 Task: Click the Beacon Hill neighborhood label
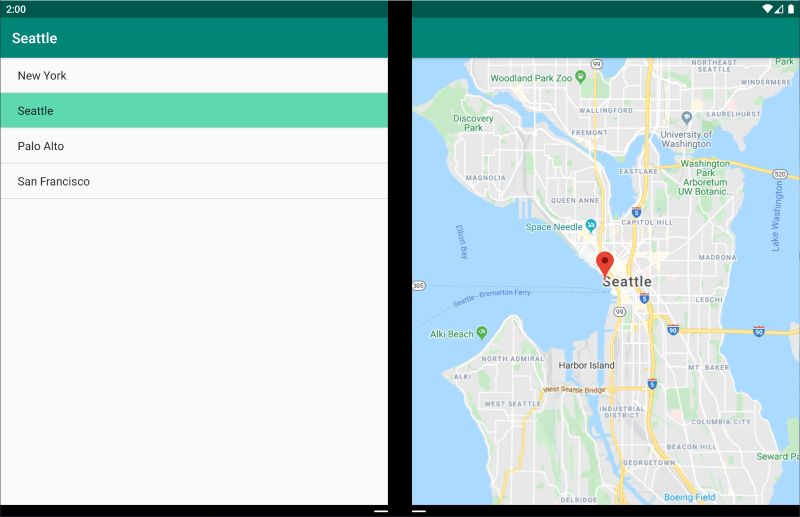click(691, 447)
